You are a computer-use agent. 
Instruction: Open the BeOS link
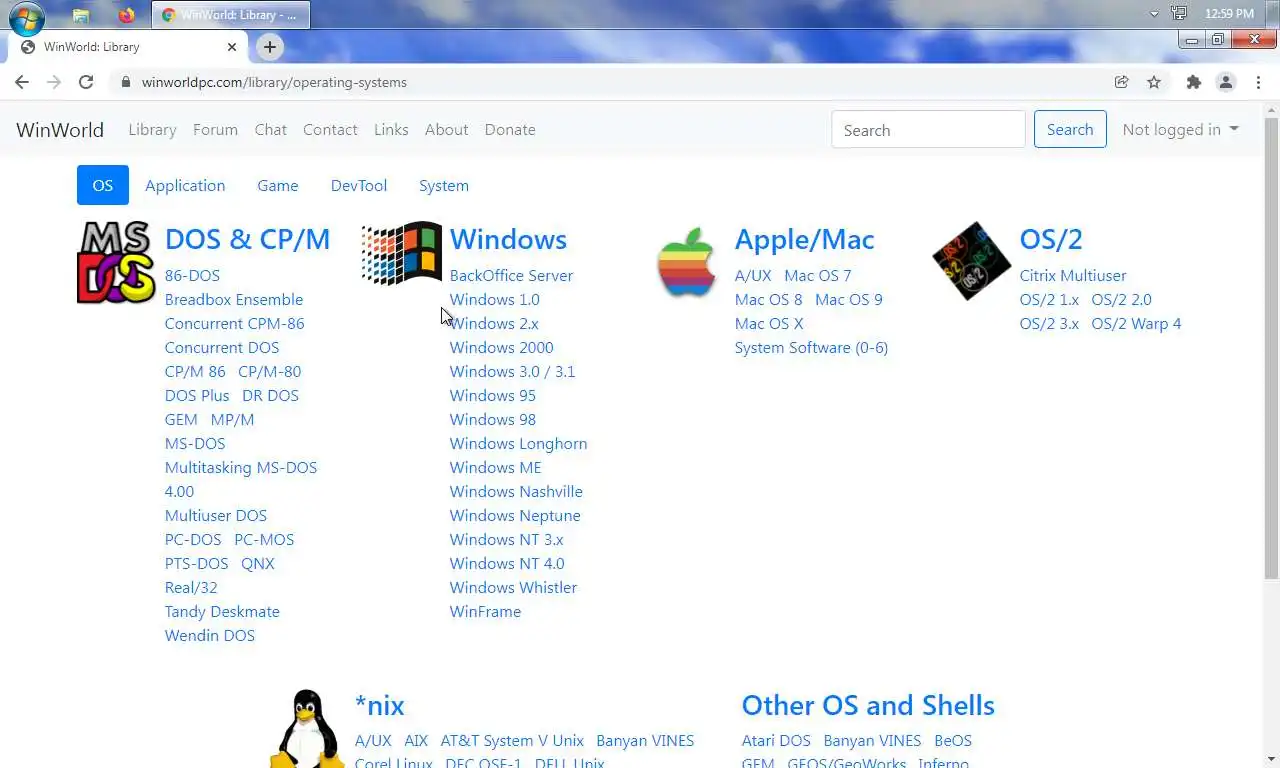(x=953, y=740)
